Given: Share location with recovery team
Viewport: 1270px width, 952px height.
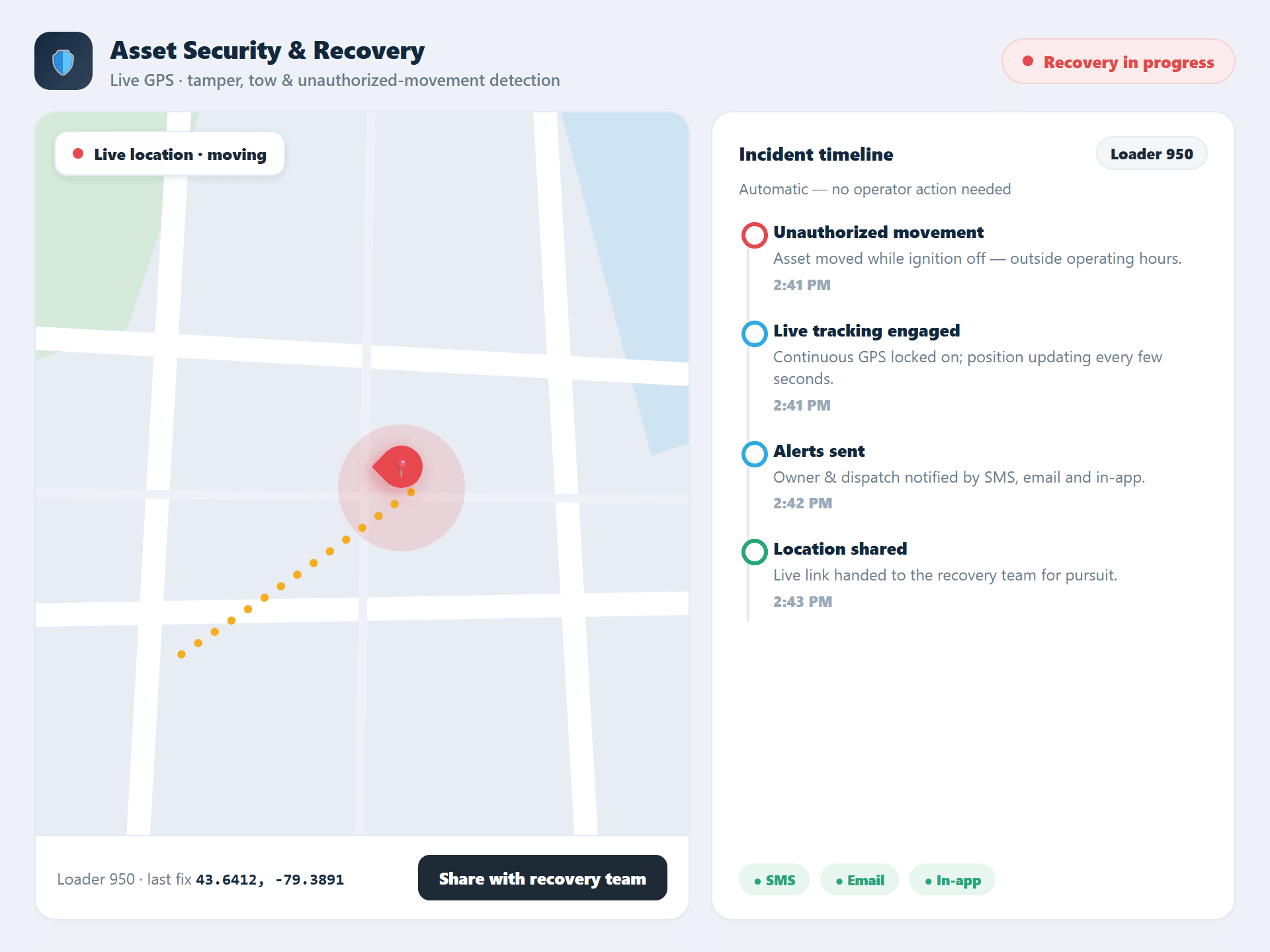Looking at the screenshot, I should click(542, 878).
